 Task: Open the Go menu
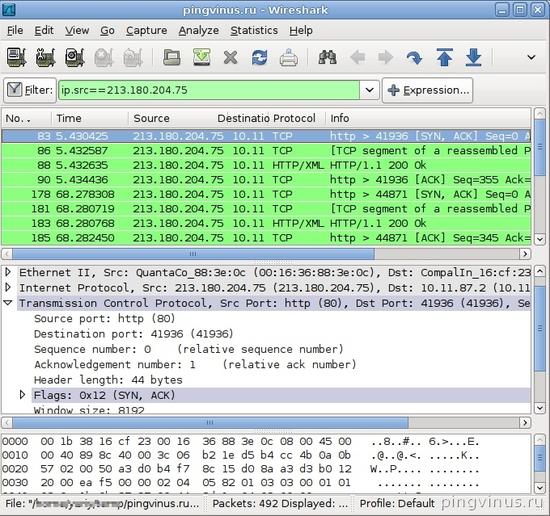107,31
